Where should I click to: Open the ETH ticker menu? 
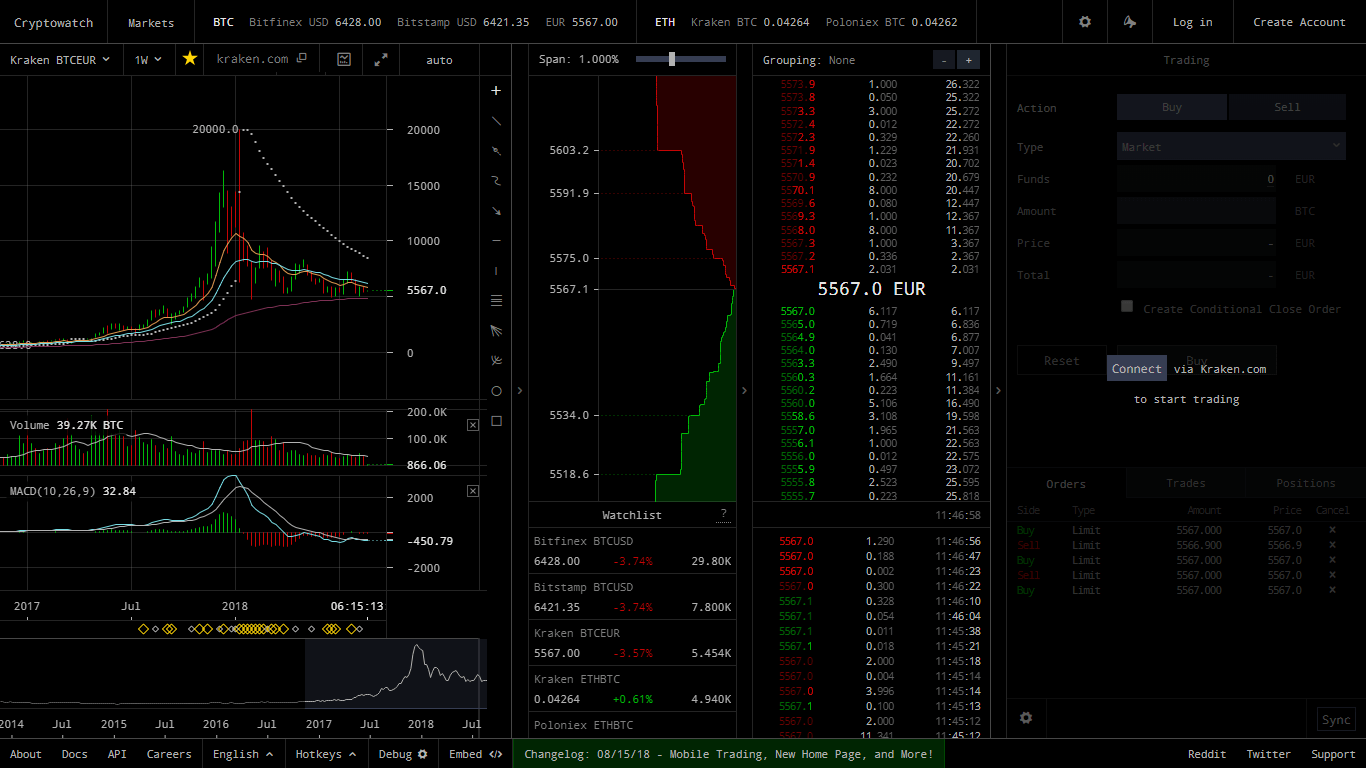665,22
